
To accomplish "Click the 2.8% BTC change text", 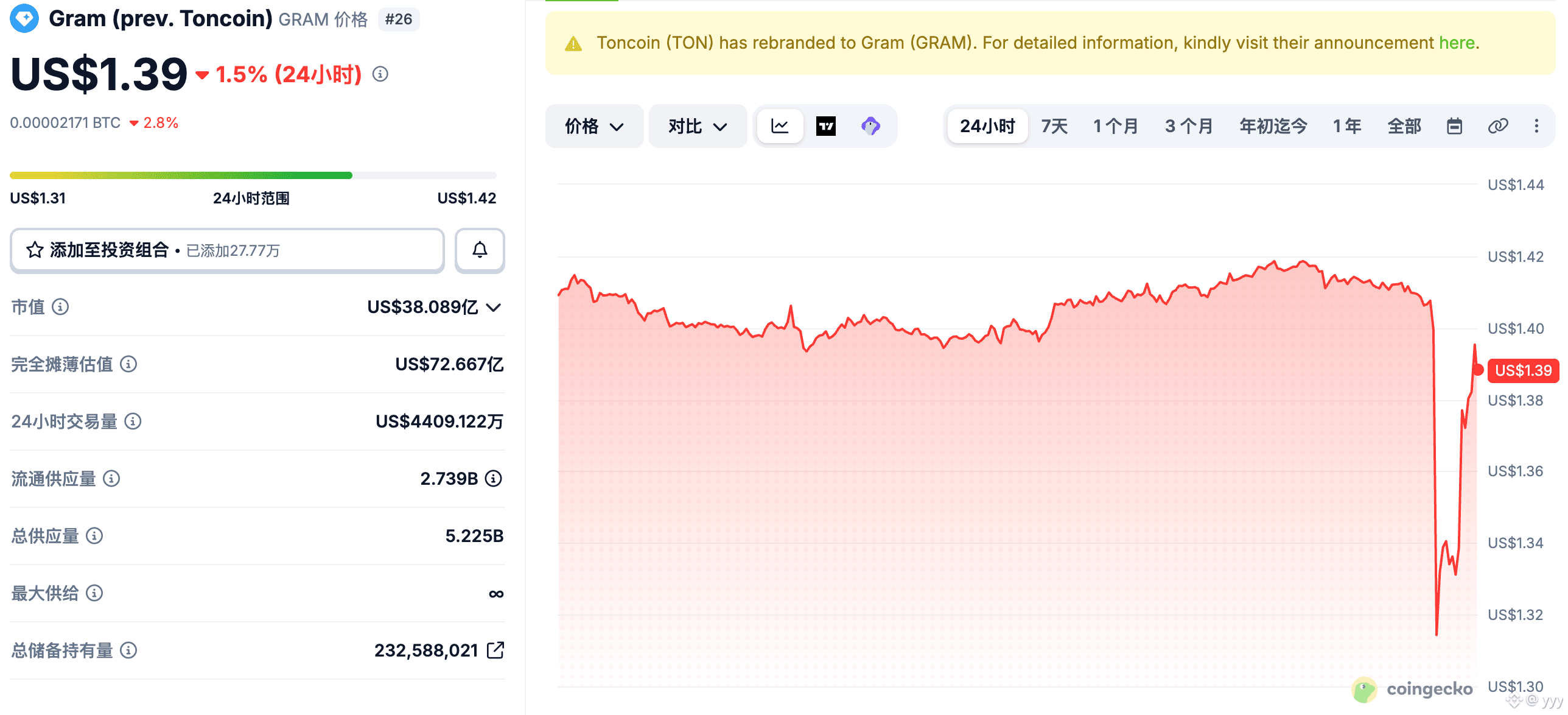I will 161,122.
